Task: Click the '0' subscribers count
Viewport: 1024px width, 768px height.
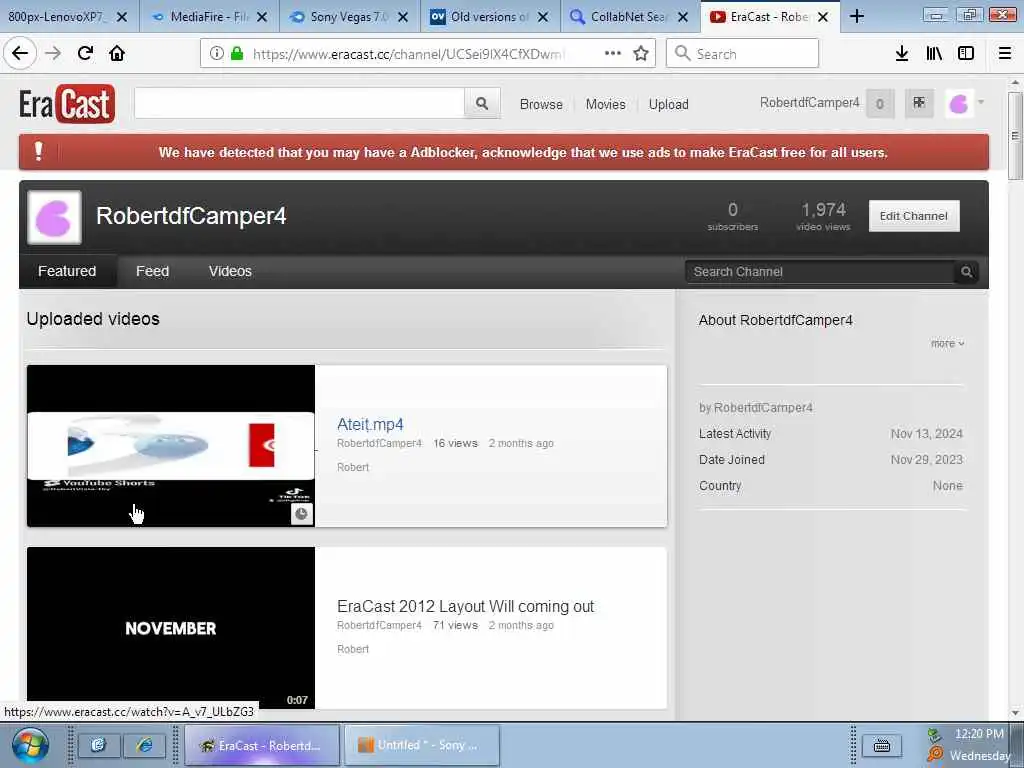Action: [x=733, y=210]
